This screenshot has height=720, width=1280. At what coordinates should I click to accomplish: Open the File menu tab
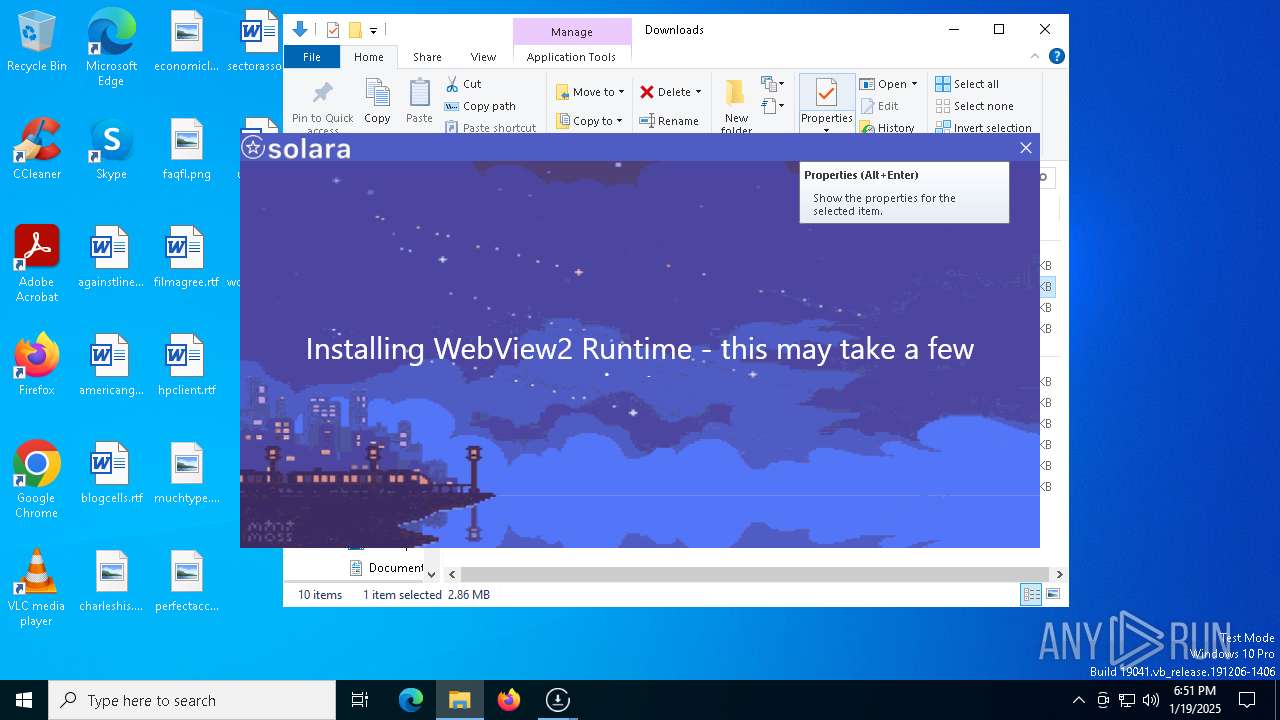point(312,57)
